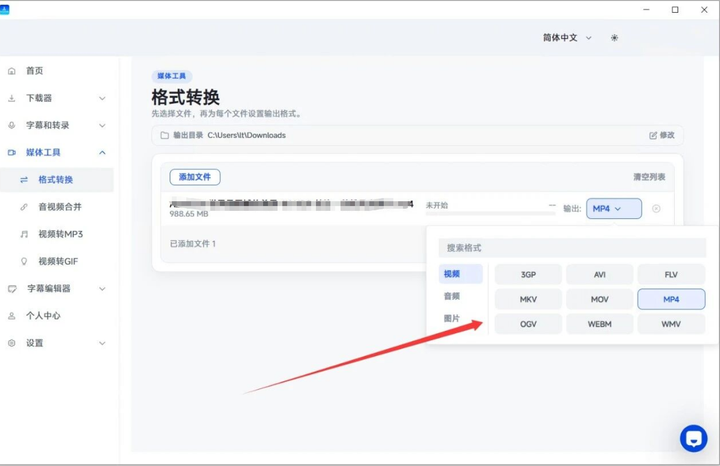Click 清空列表 to clear the list
The width and height of the screenshot is (720, 466).
pyautogui.click(x=649, y=177)
